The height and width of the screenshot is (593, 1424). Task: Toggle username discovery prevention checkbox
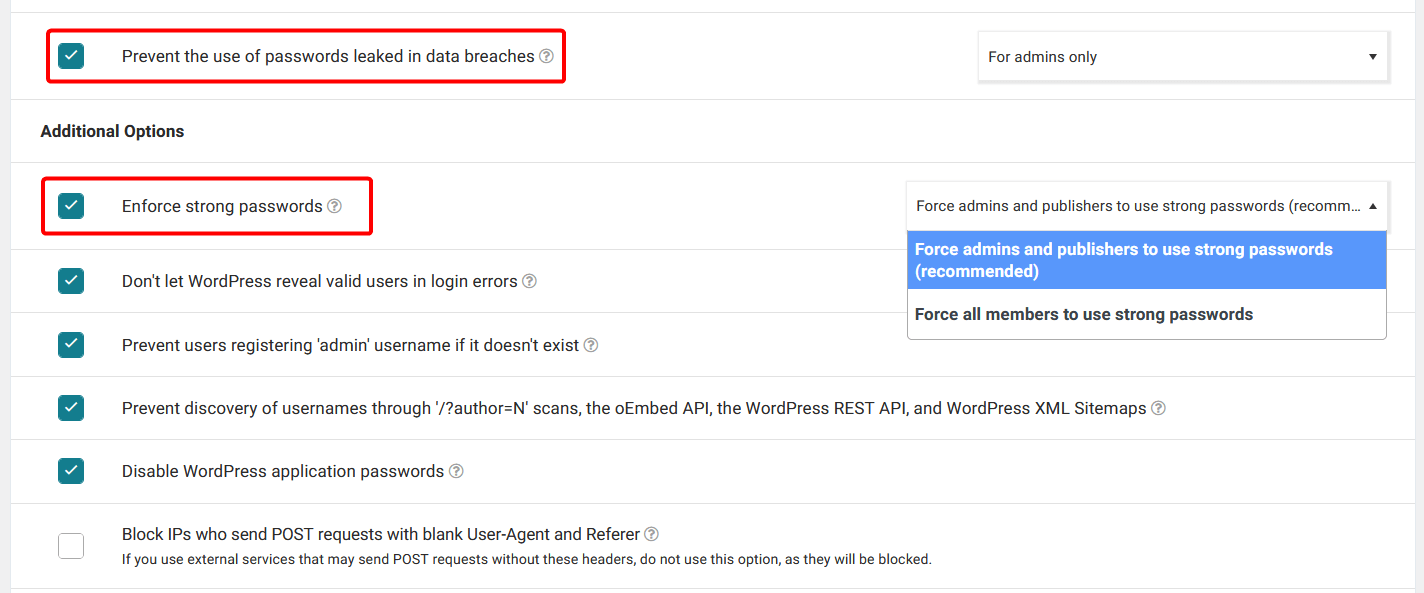[71, 408]
